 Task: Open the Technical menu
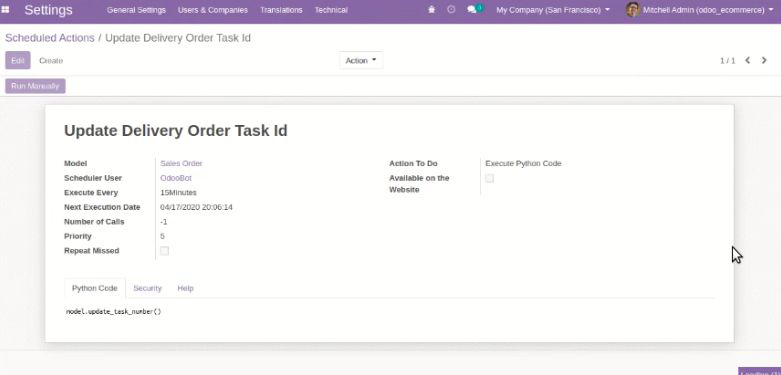(331, 10)
